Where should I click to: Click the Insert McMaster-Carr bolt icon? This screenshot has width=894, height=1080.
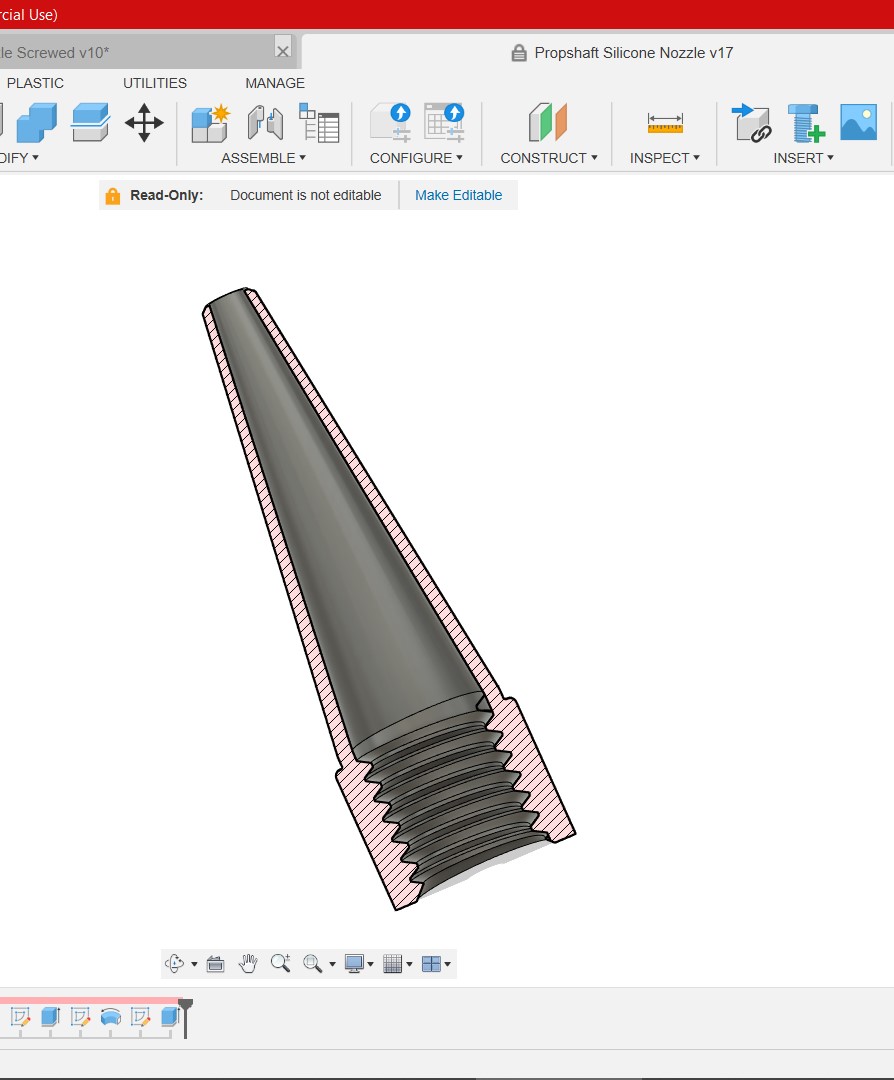[805, 123]
